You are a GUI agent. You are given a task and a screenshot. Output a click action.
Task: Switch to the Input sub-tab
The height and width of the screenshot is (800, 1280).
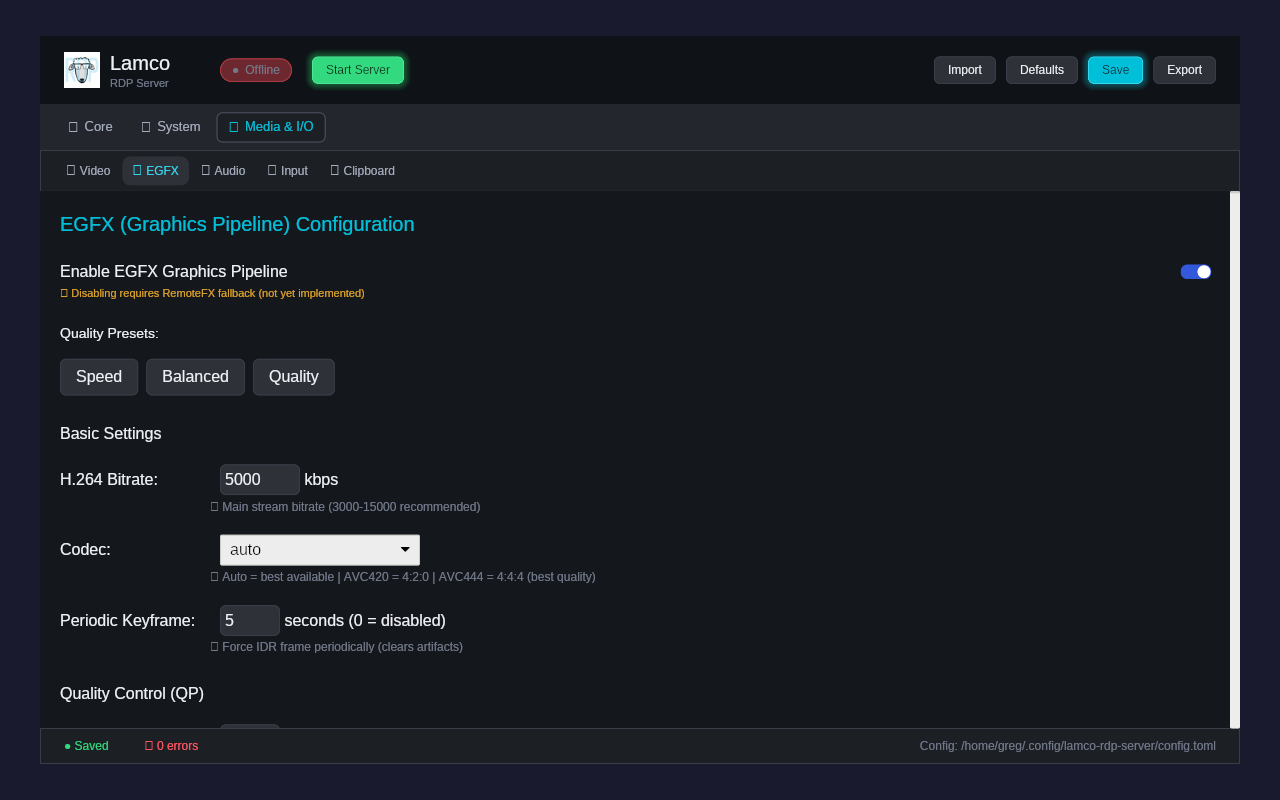[x=287, y=170]
